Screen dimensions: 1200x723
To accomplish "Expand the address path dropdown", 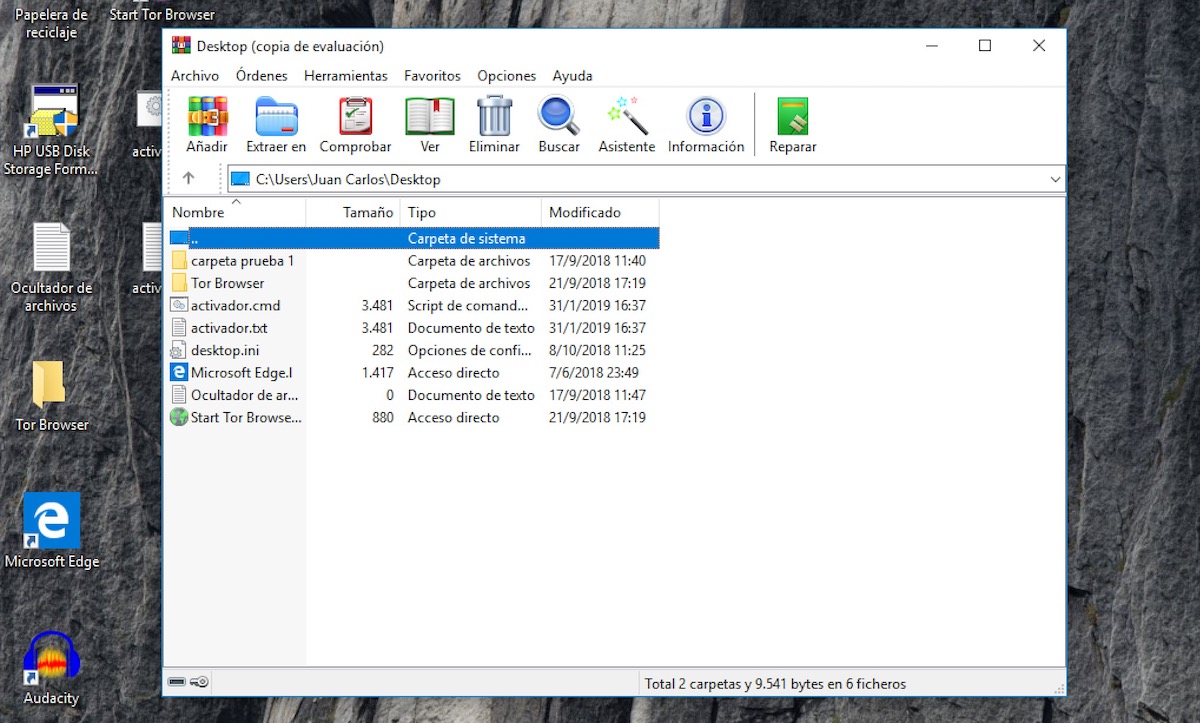I will click(1055, 180).
